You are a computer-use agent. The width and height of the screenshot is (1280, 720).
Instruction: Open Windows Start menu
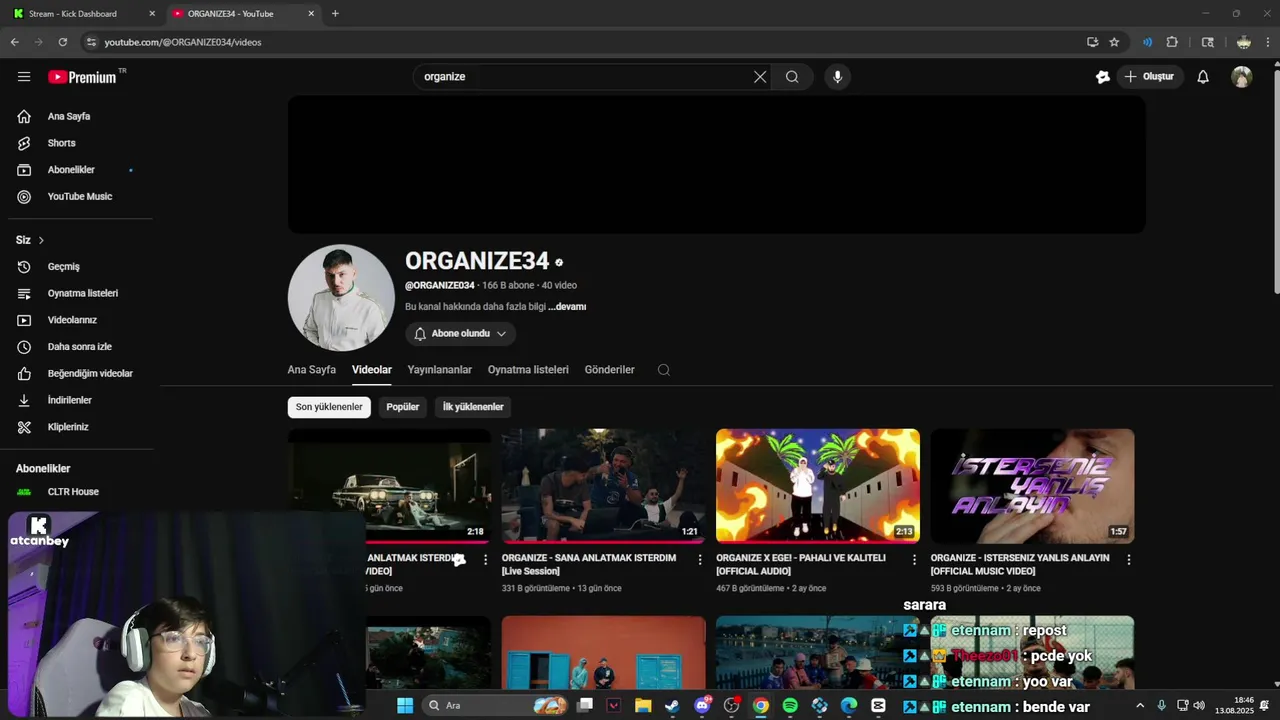click(x=405, y=705)
